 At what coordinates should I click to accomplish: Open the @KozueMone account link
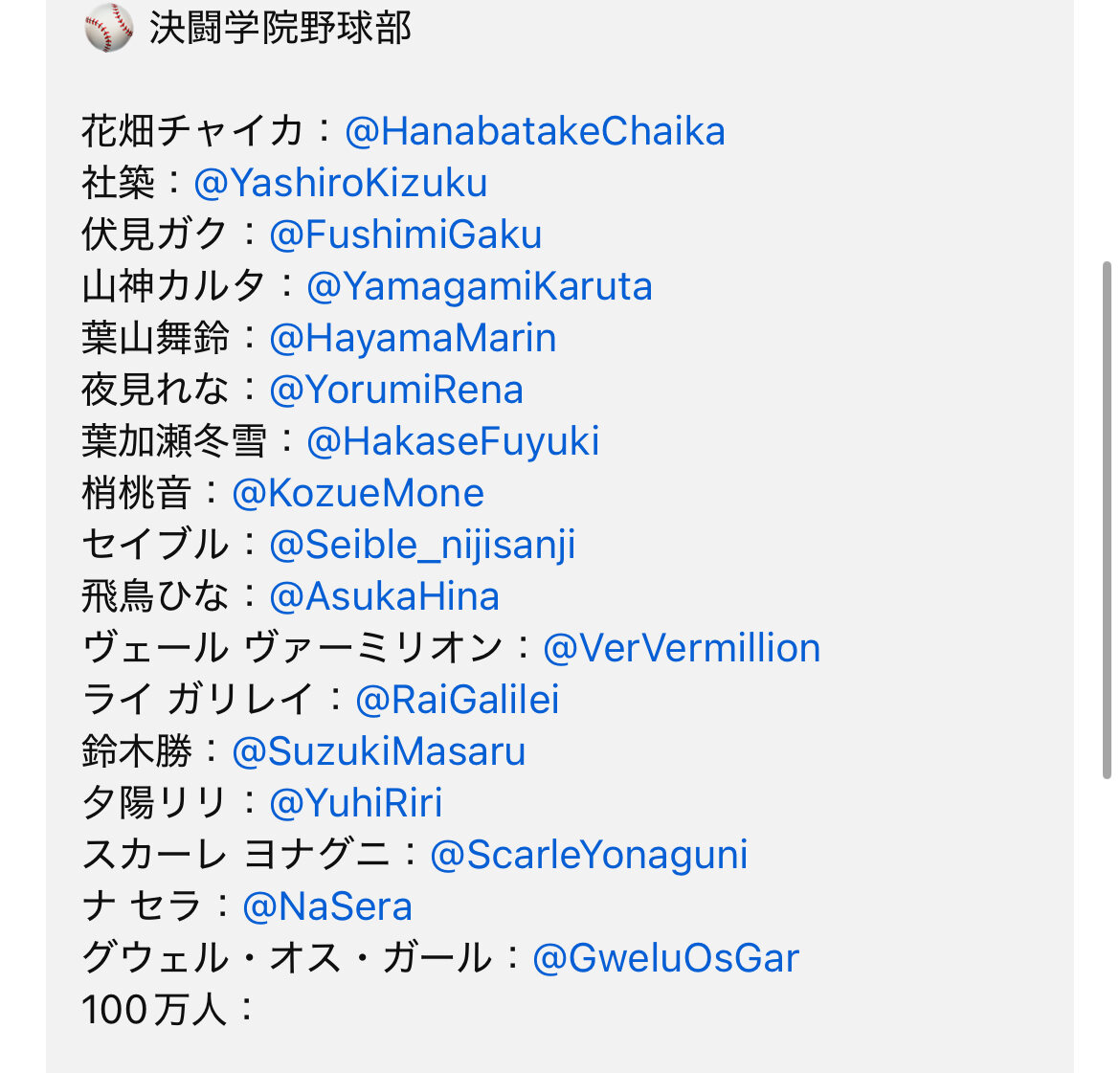[358, 493]
